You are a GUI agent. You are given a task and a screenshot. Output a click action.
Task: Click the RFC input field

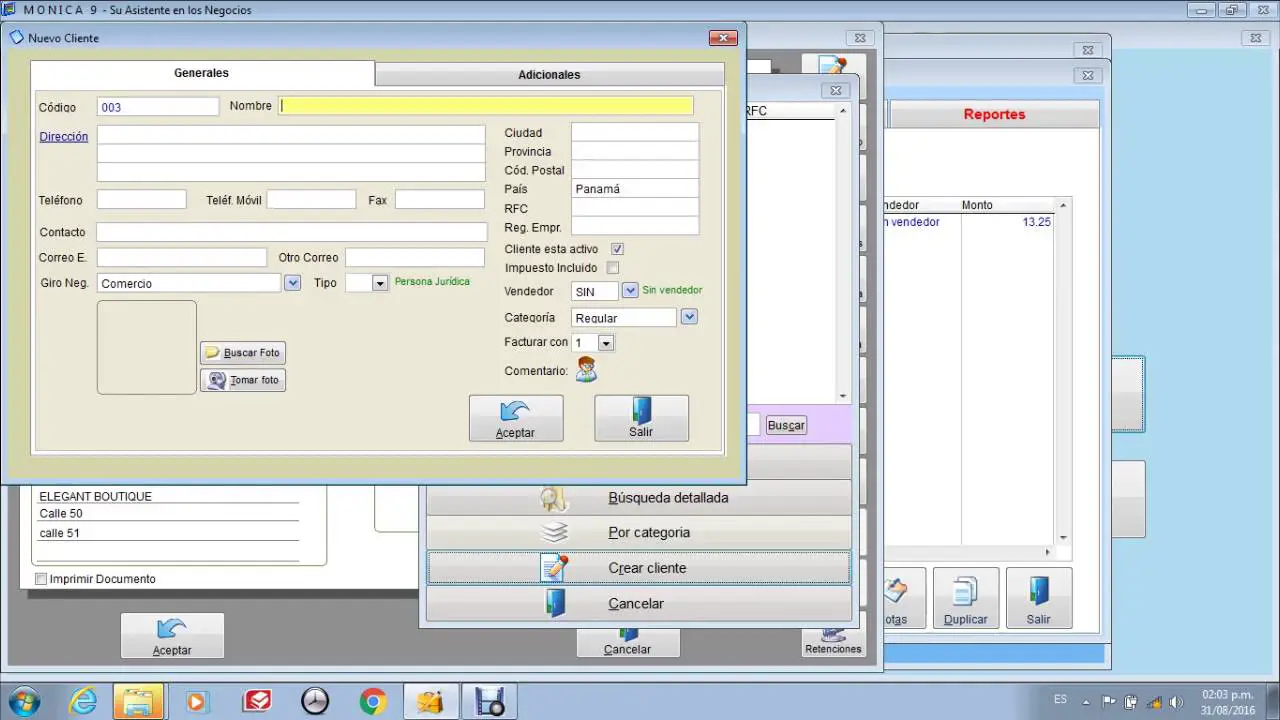tap(635, 208)
